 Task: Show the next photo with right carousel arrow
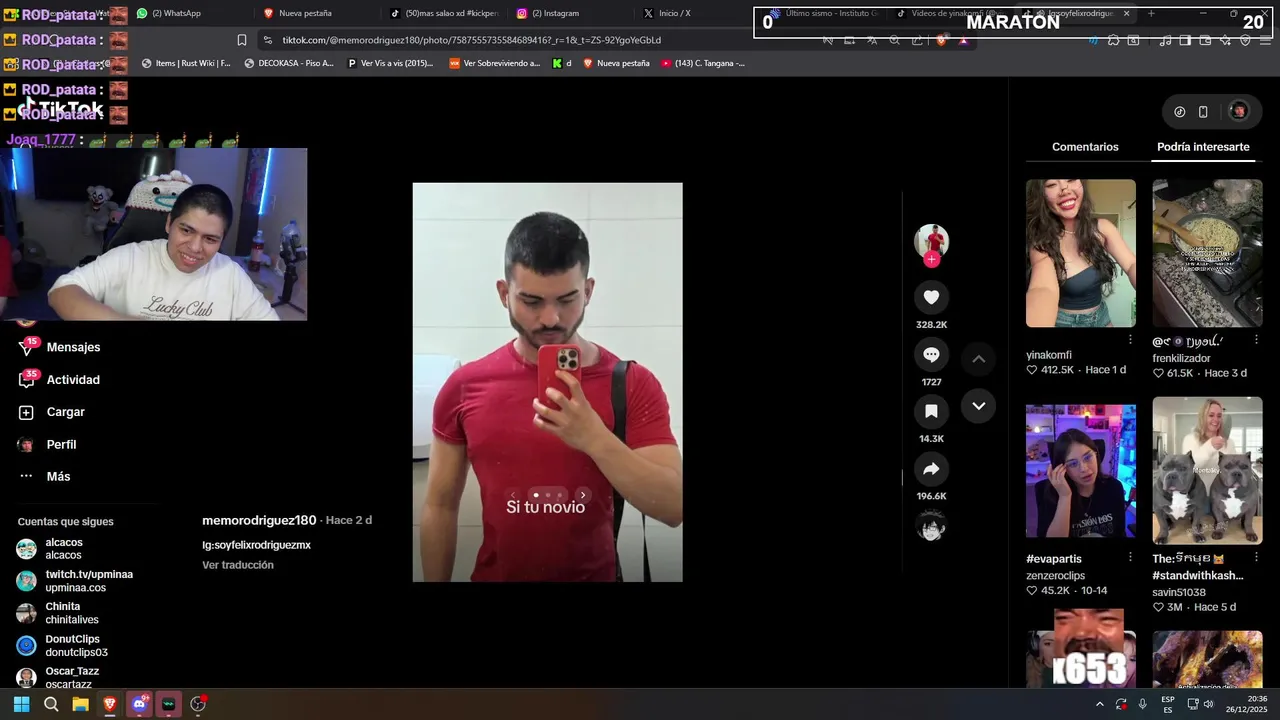(583, 495)
